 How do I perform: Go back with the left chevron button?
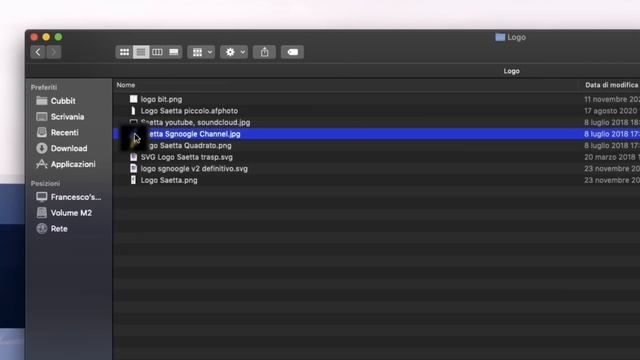tap(38, 52)
